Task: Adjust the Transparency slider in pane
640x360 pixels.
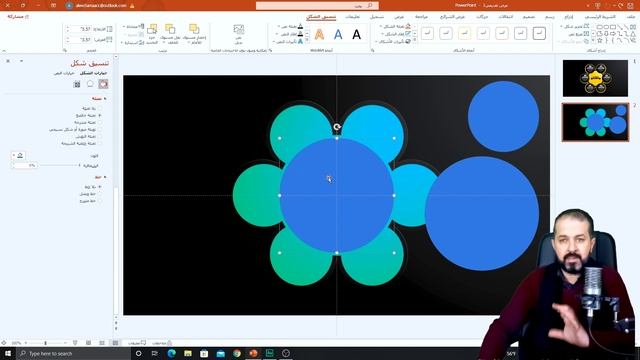Action: [61, 166]
